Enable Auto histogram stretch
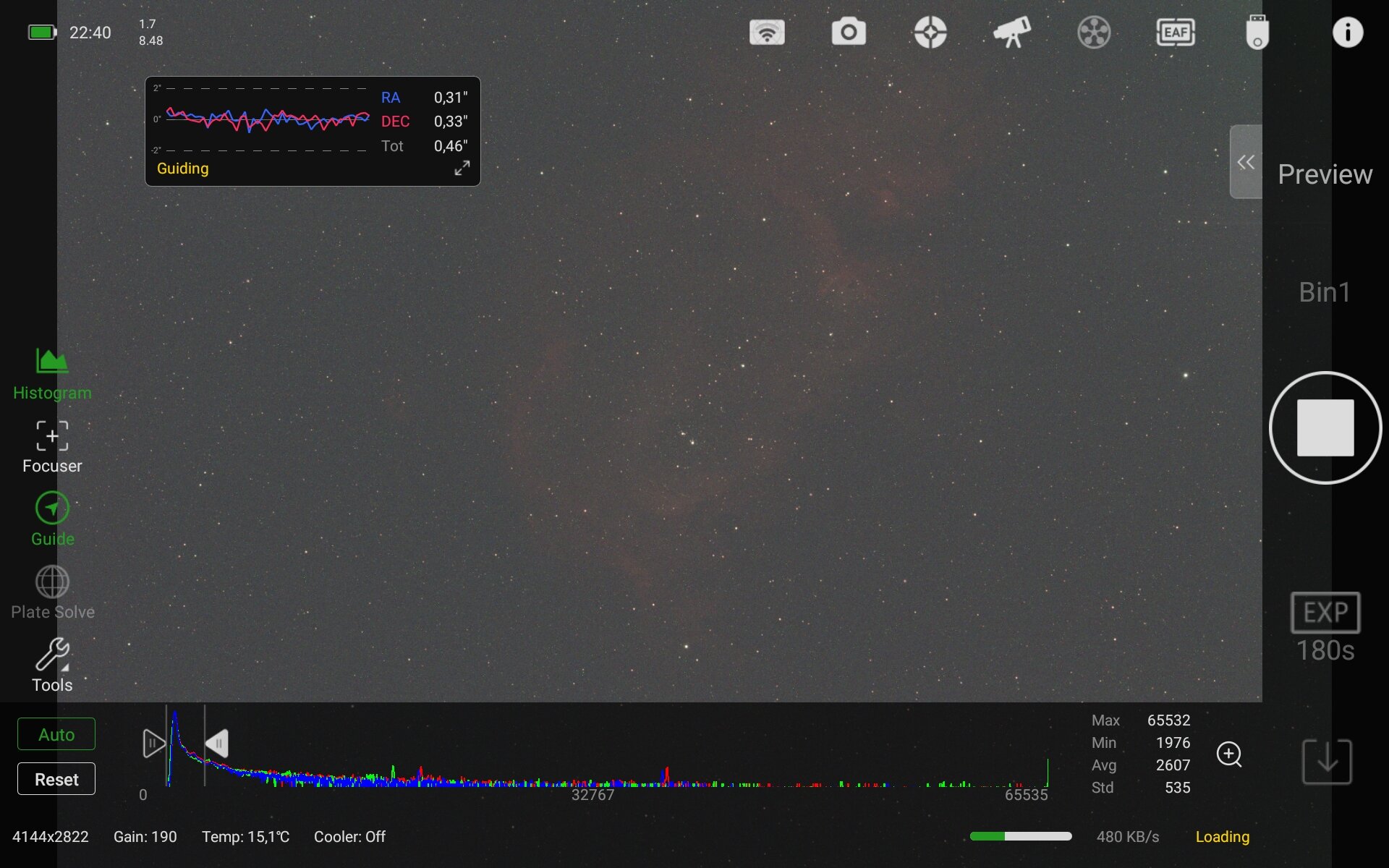The image size is (1389, 868). click(56, 734)
